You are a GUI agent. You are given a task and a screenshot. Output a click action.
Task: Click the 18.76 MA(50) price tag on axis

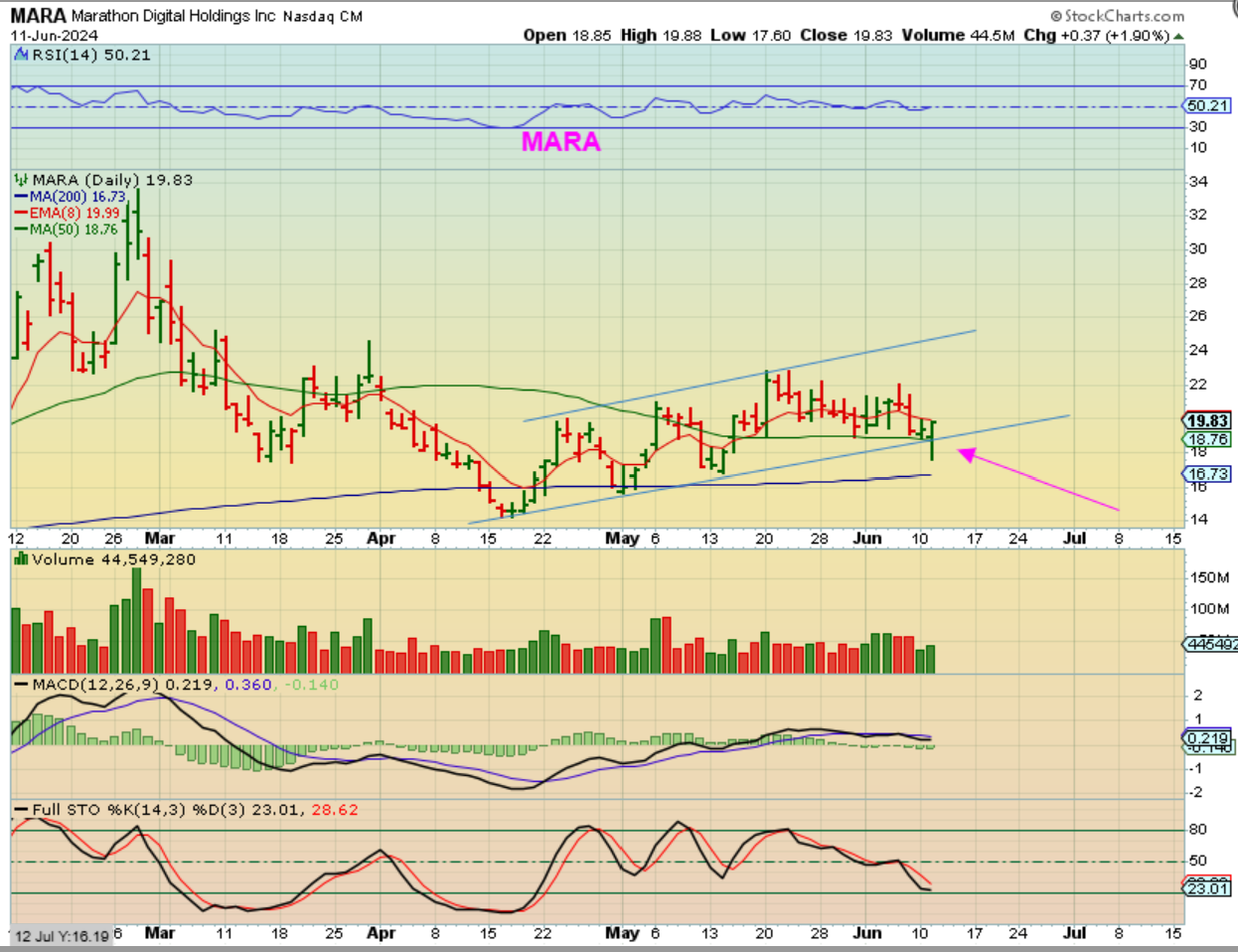[x=1208, y=438]
